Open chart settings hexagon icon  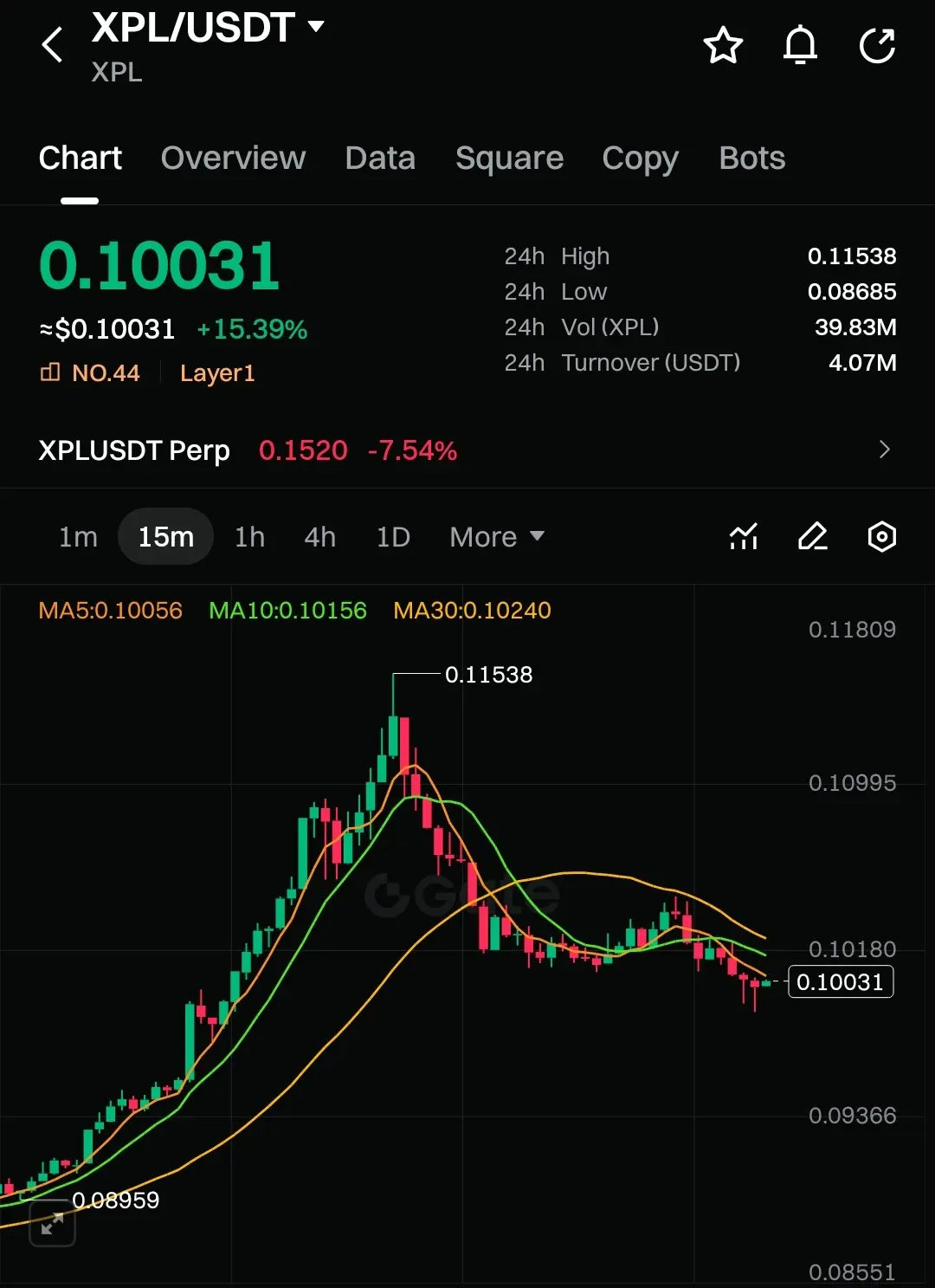tap(881, 537)
